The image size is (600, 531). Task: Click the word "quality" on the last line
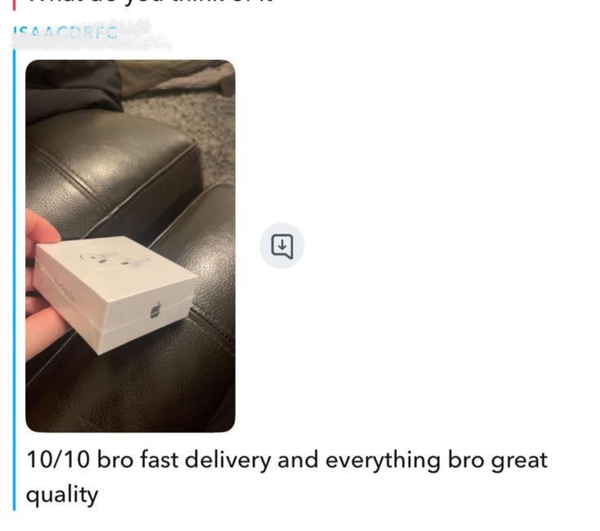[62, 495]
